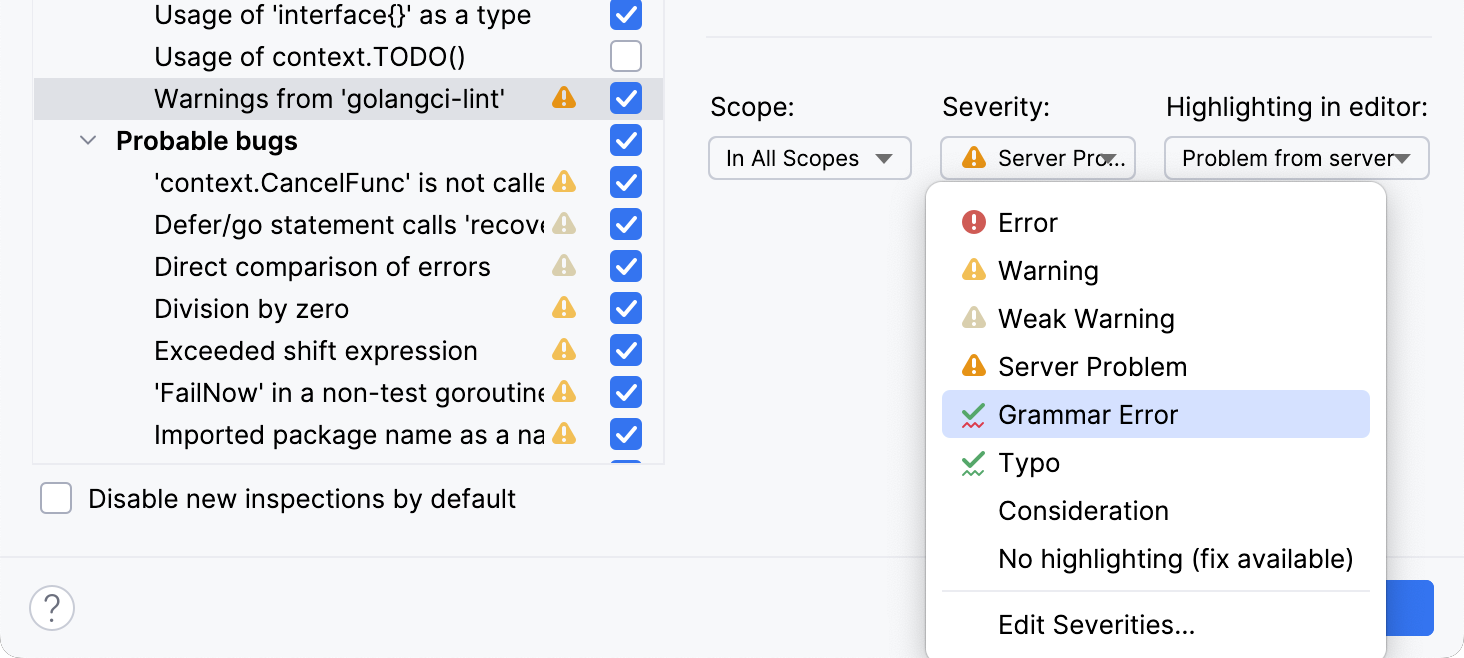Open the 'In All Scopes' scope dropdown
The image size is (1464, 658).
(x=809, y=157)
